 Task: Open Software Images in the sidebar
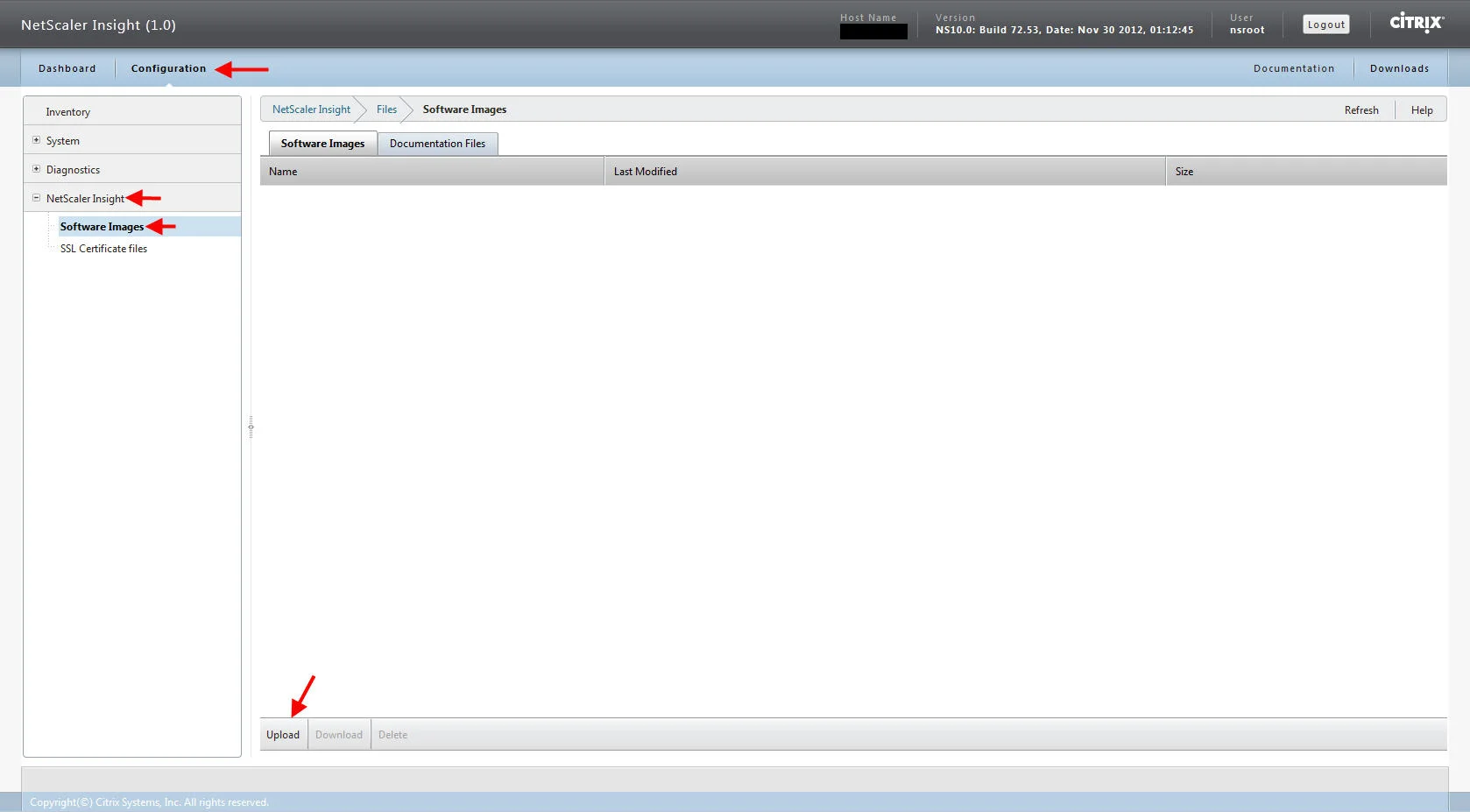[102, 227]
